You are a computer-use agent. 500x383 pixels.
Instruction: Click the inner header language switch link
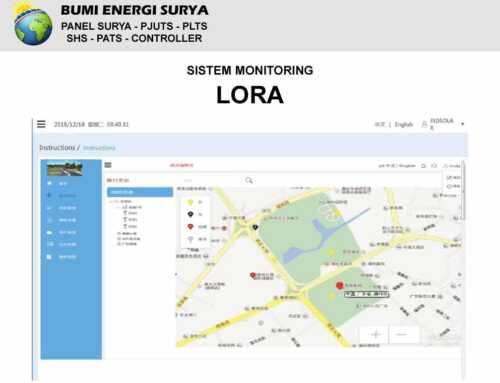coord(397,166)
